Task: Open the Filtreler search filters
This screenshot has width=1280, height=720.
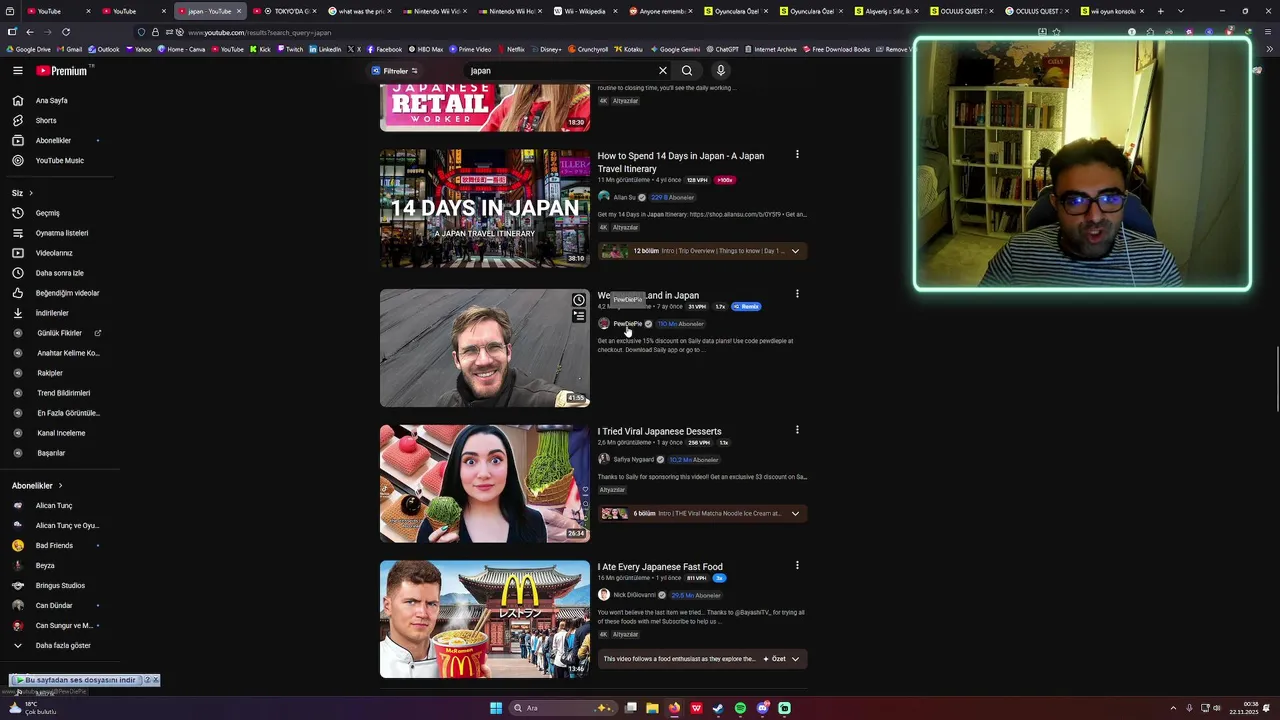Action: point(395,71)
